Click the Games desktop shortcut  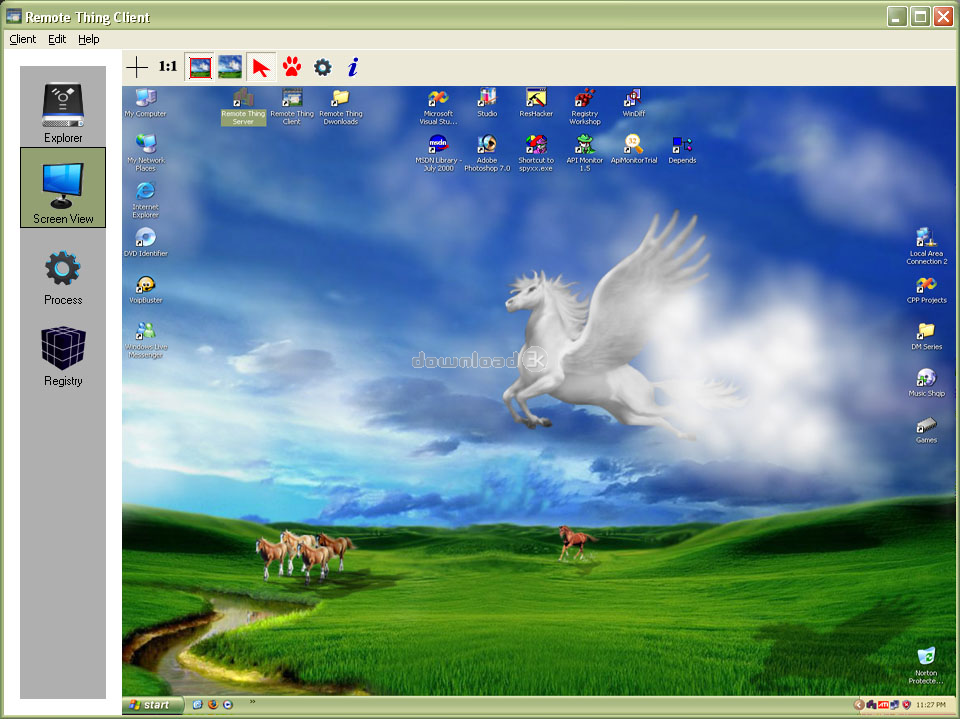[926, 430]
